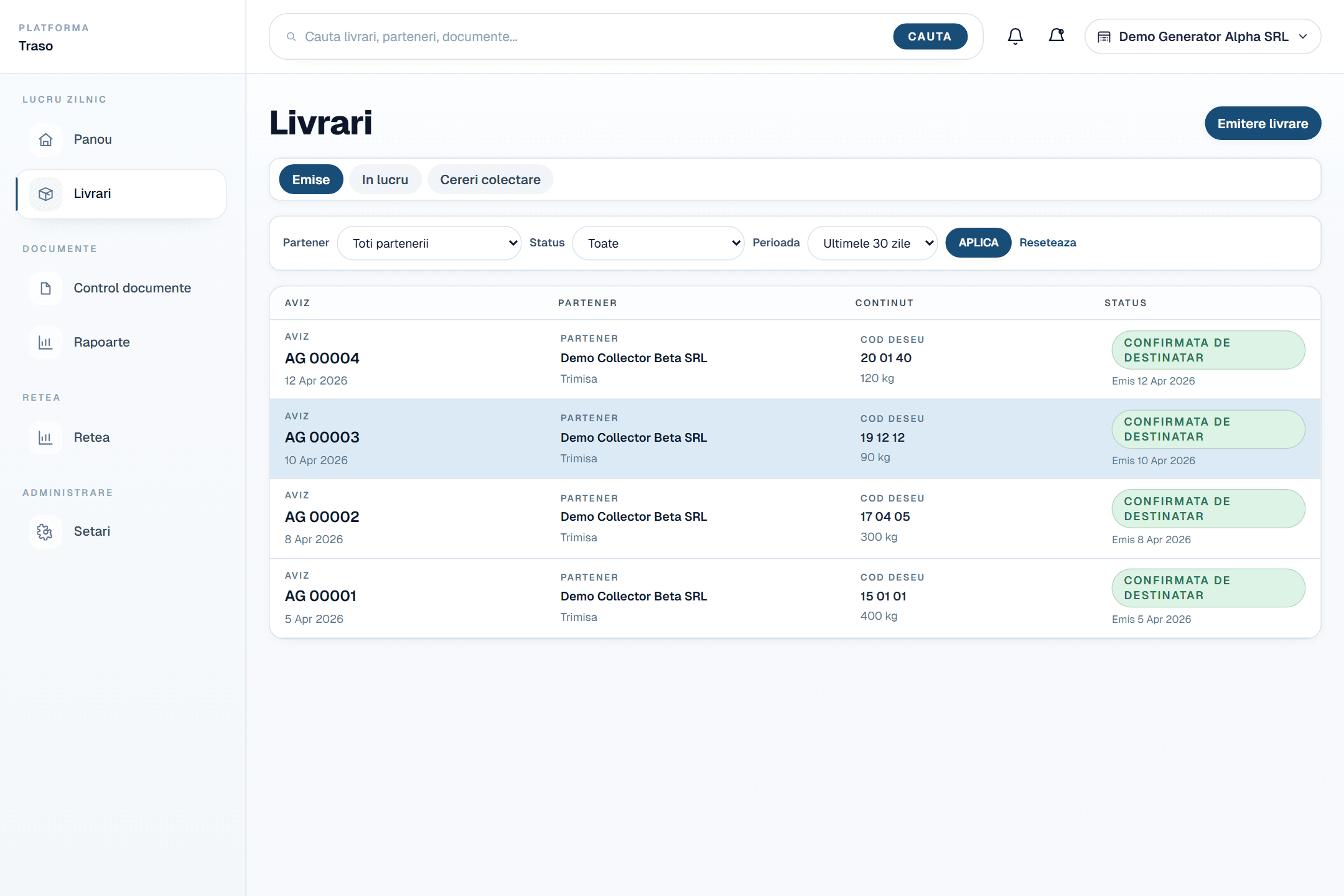1344x896 pixels.
Task: Click the notifications bell icon
Action: [x=1015, y=36]
